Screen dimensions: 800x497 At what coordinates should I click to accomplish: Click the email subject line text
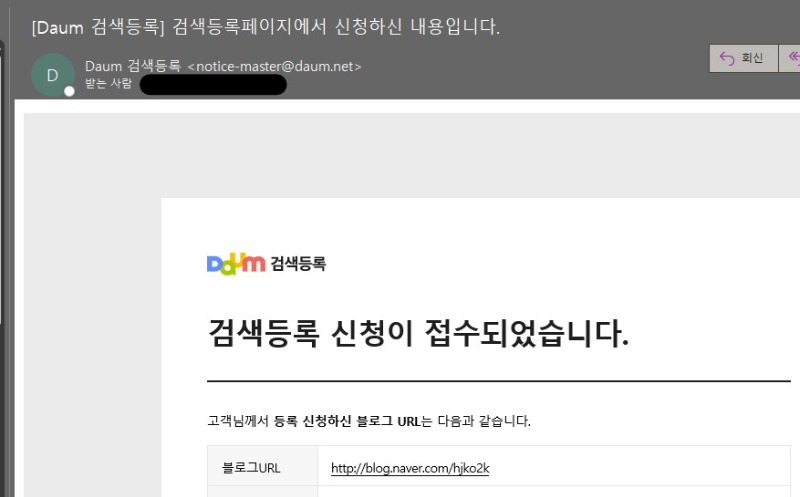pyautogui.click(x=265, y=27)
